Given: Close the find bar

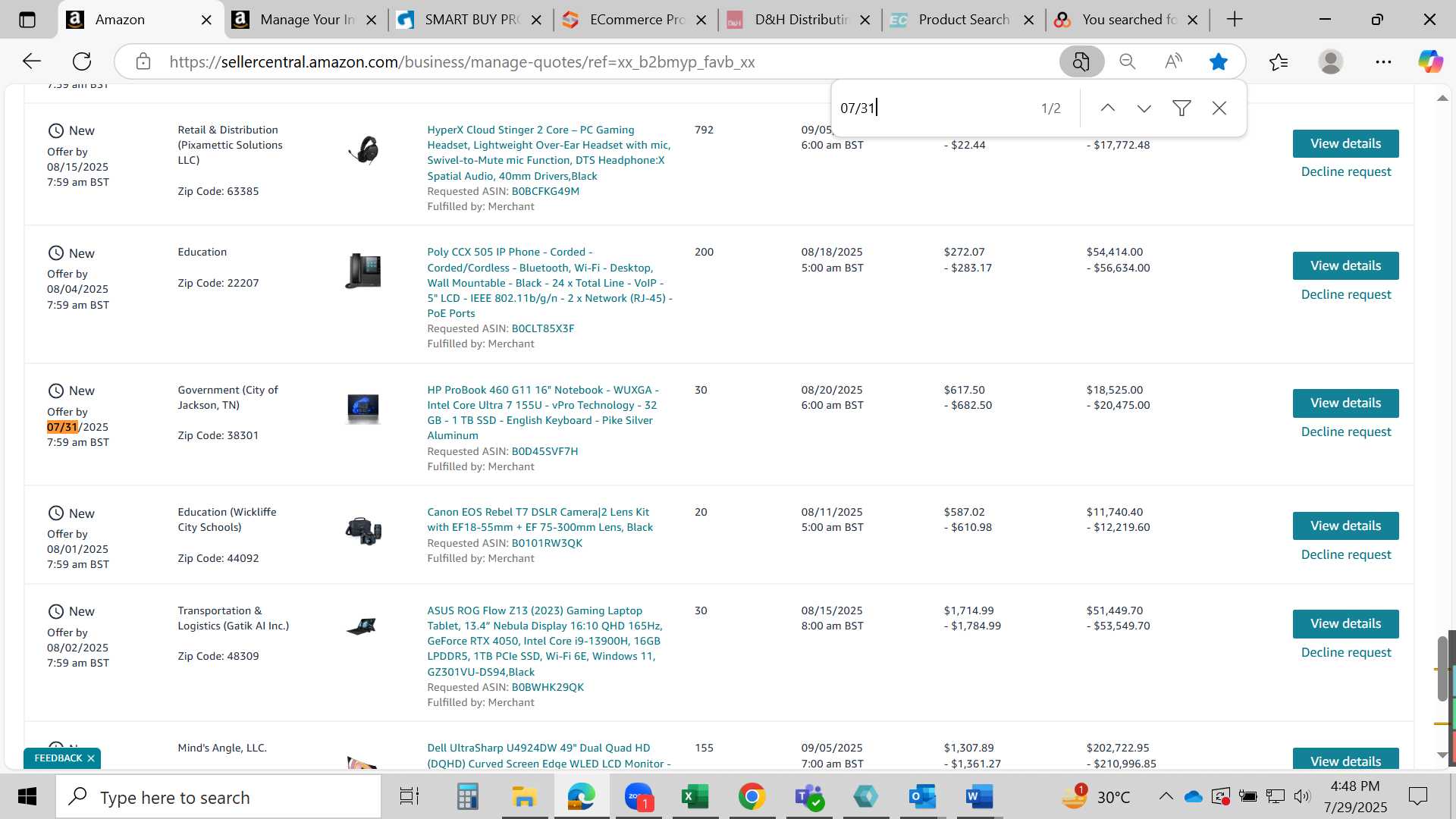Looking at the screenshot, I should [x=1219, y=108].
